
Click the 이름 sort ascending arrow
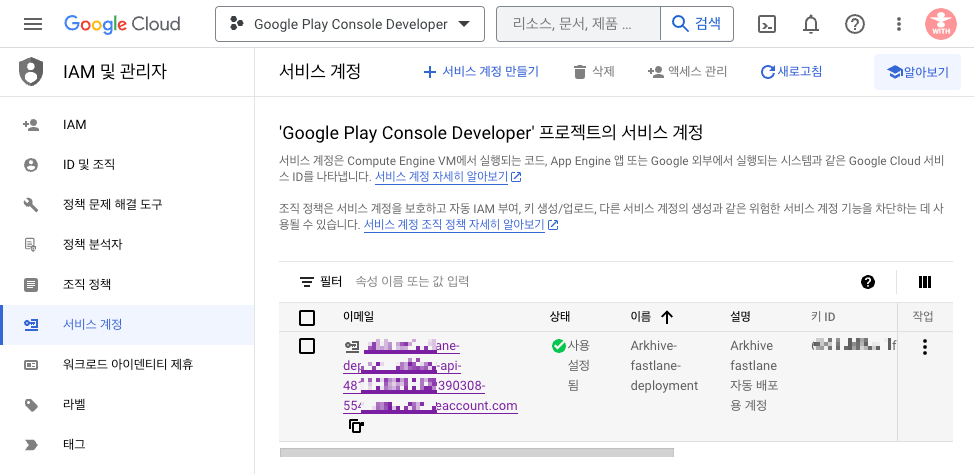tap(667, 317)
